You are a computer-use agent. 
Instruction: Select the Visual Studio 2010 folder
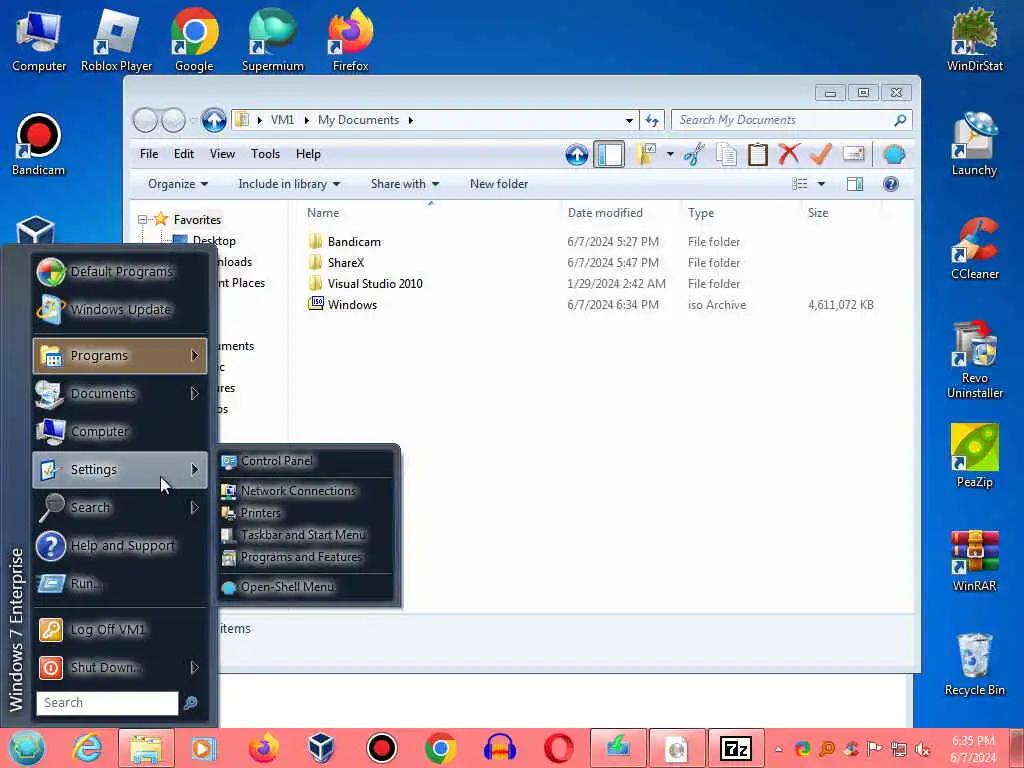[375, 283]
